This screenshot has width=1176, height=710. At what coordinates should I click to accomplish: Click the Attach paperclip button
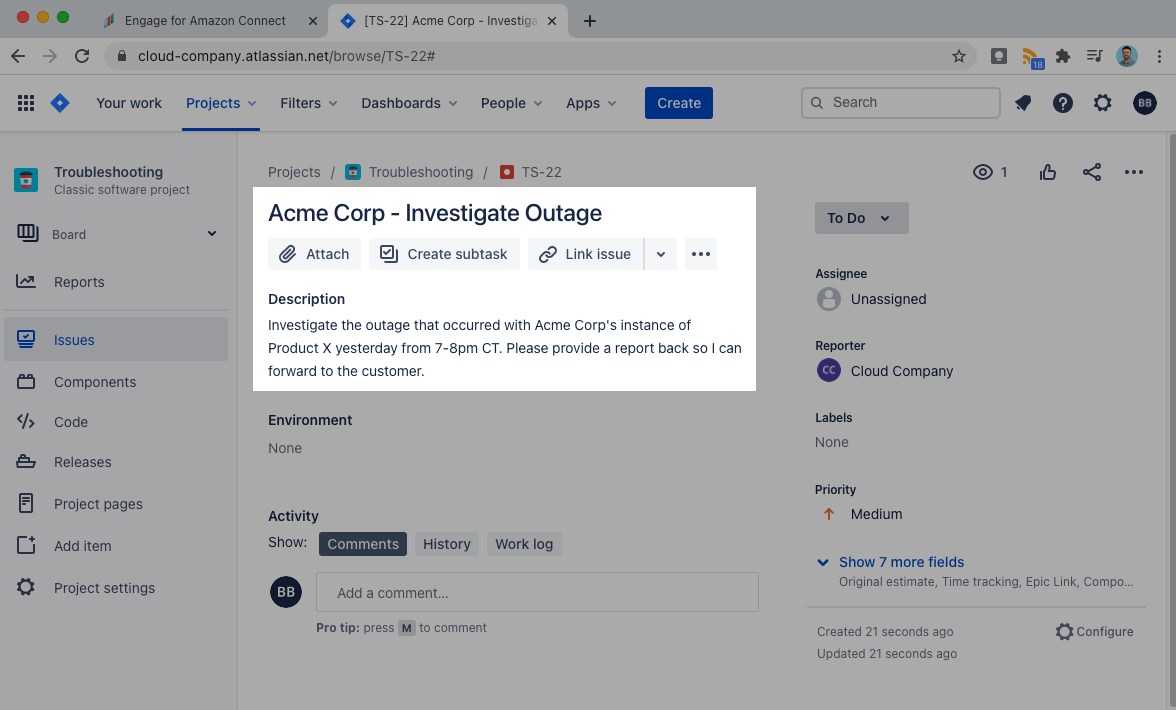(314, 254)
